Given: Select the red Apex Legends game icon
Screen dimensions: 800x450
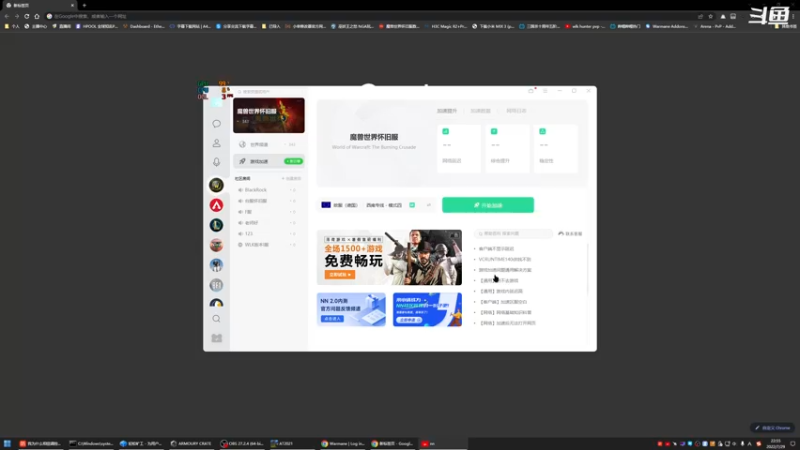Looking at the screenshot, I should click(216, 205).
